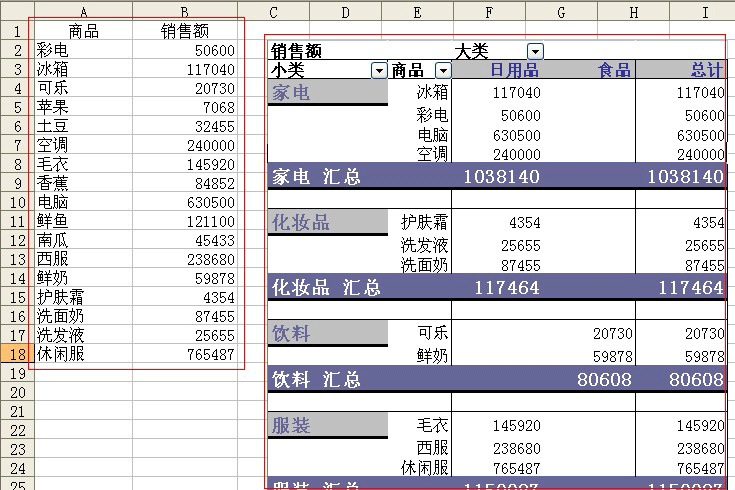The width and height of the screenshot is (735, 490).
Task: Click the 食品 column header in pivot table
Action: pos(614,70)
